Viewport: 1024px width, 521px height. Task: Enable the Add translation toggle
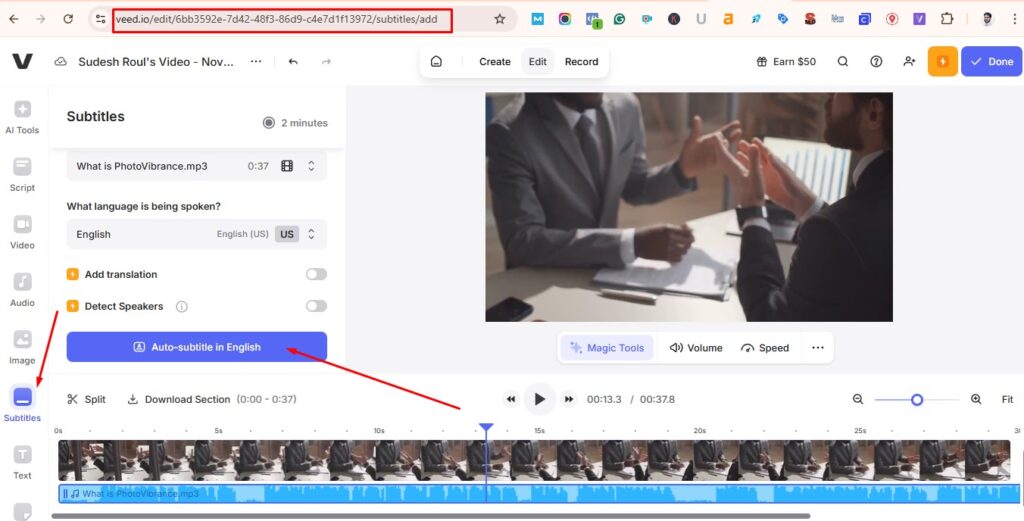pyautogui.click(x=316, y=274)
